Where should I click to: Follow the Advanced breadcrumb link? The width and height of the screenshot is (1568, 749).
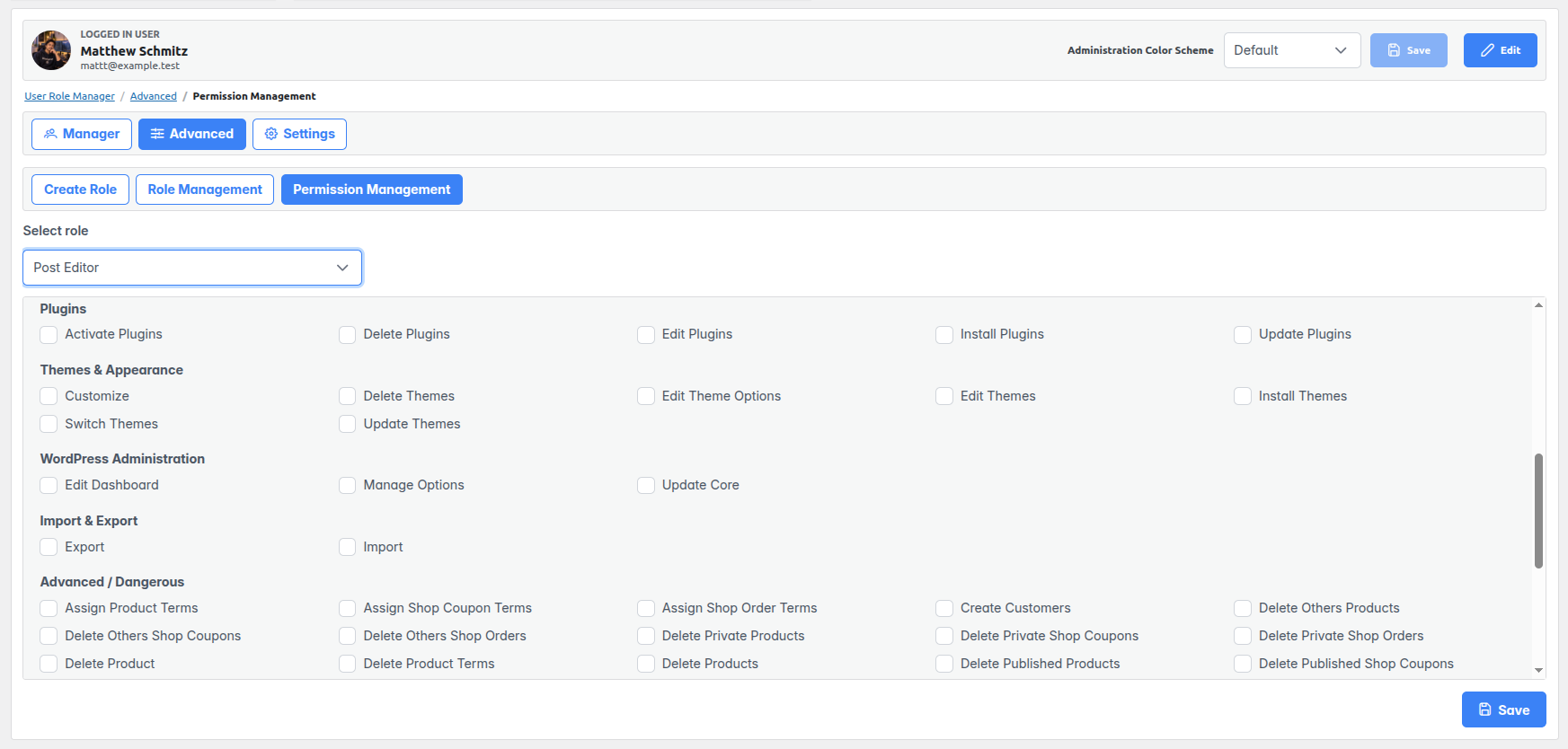tap(154, 96)
